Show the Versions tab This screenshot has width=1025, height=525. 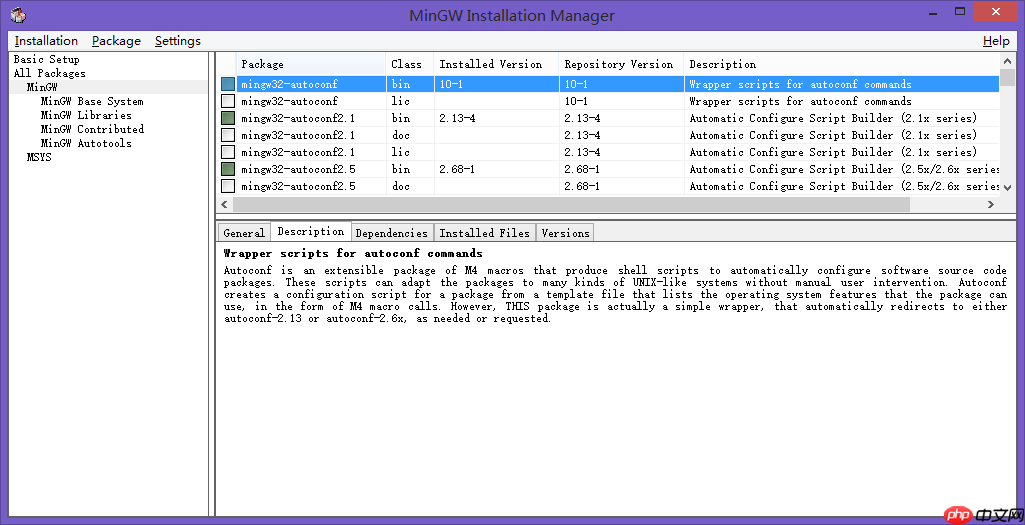pos(565,233)
